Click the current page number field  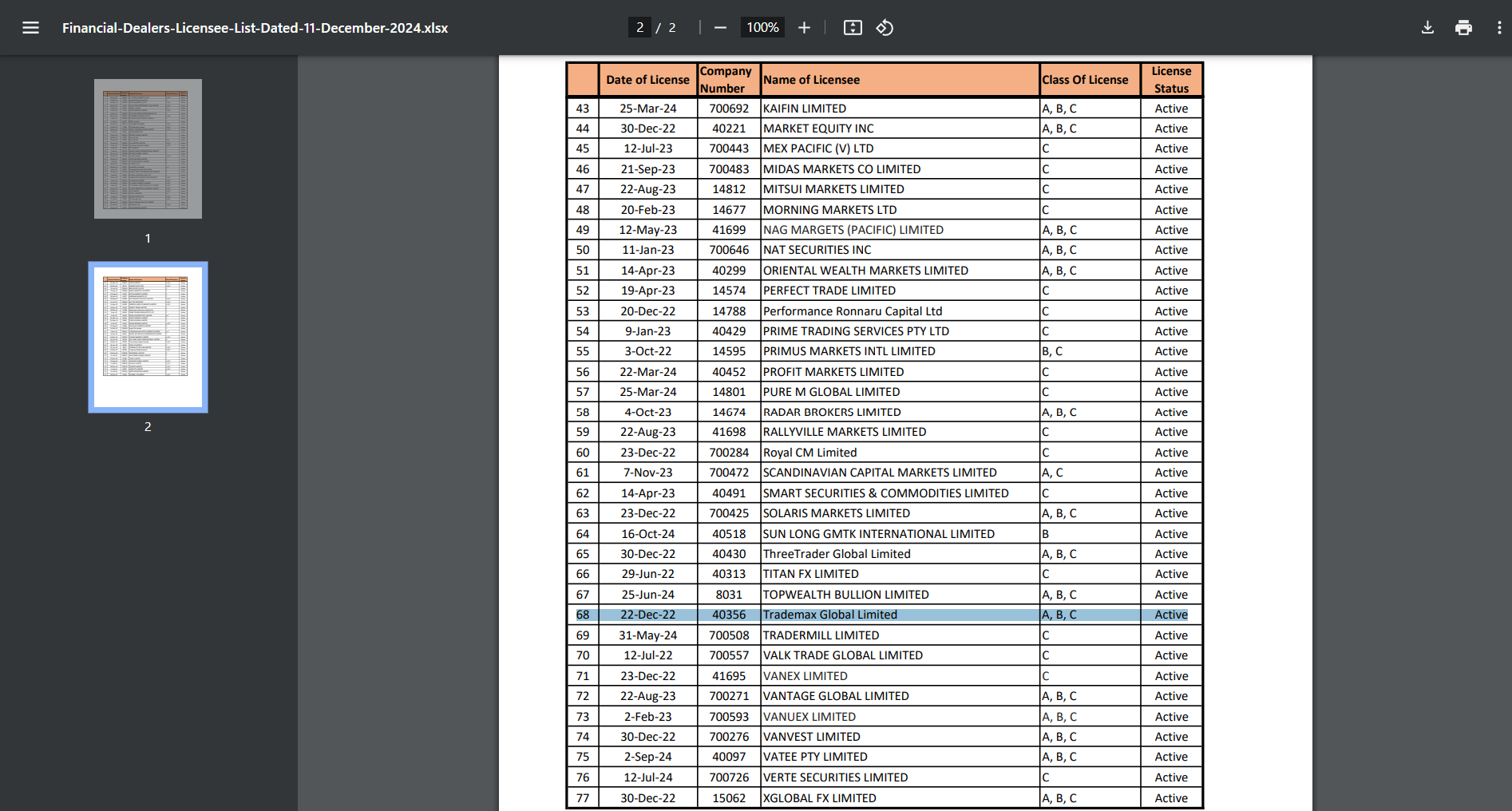tap(639, 28)
